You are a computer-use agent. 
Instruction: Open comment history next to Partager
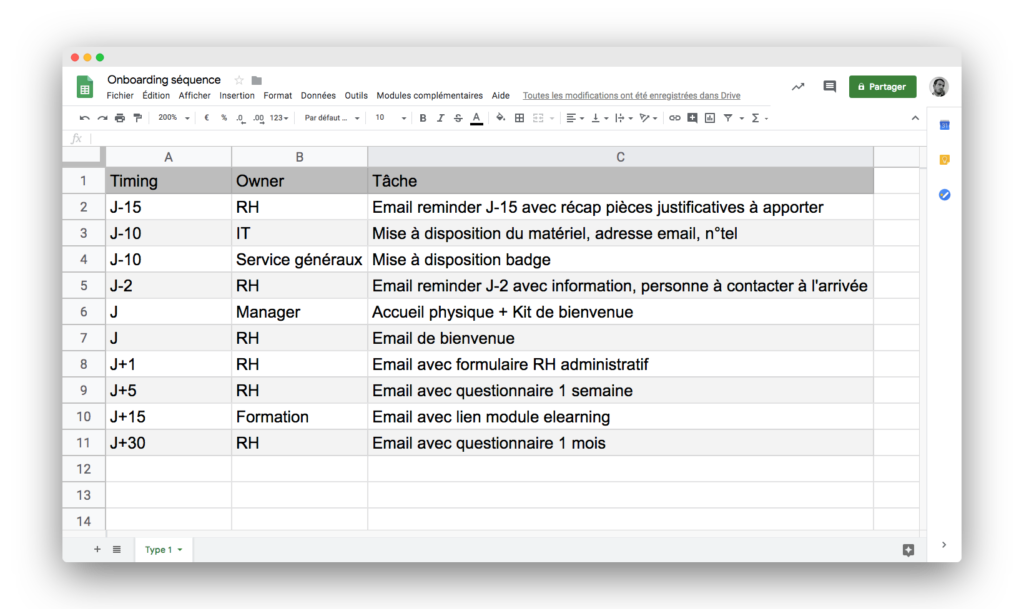click(x=829, y=87)
